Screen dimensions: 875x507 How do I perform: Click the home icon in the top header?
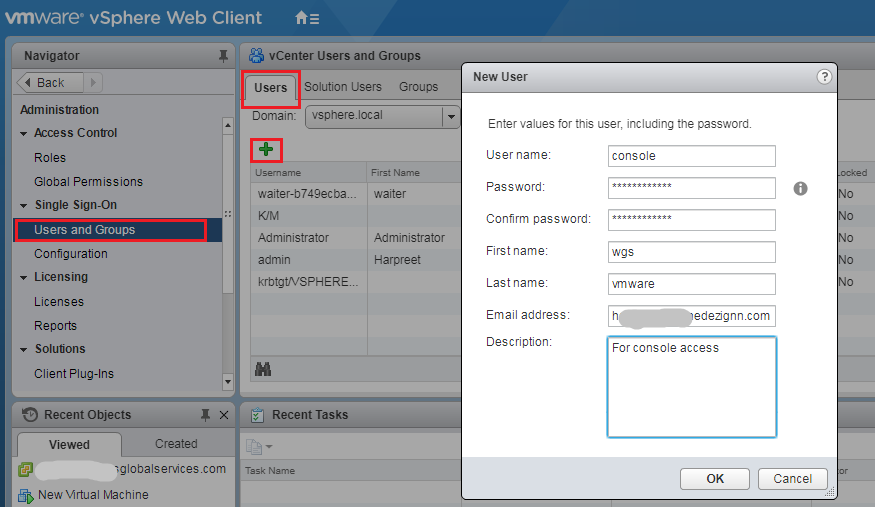(302, 18)
